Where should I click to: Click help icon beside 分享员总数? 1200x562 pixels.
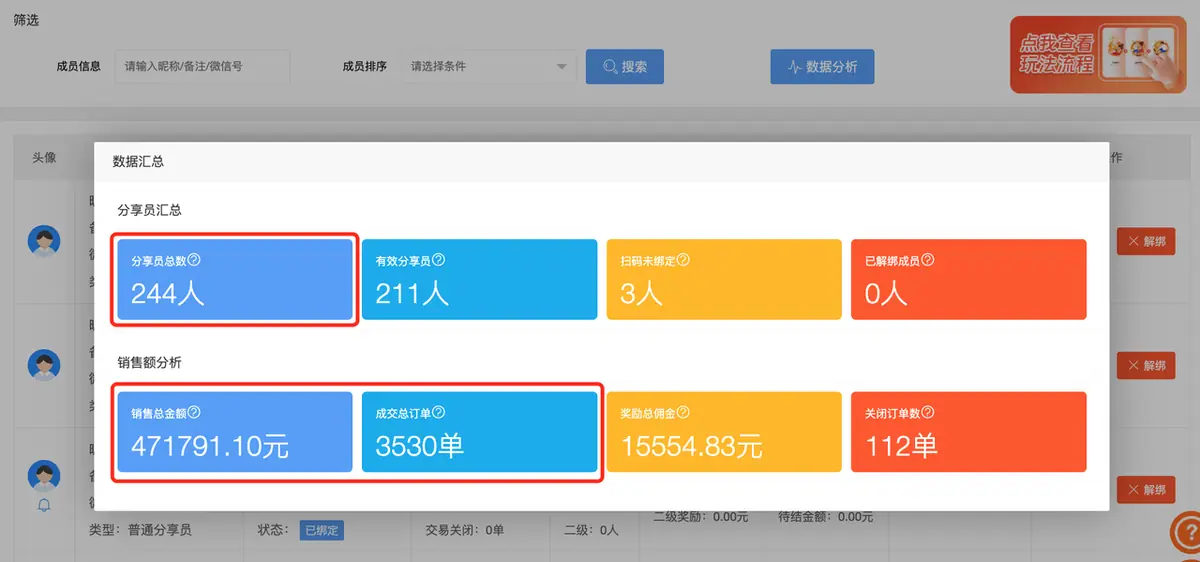coord(195,260)
